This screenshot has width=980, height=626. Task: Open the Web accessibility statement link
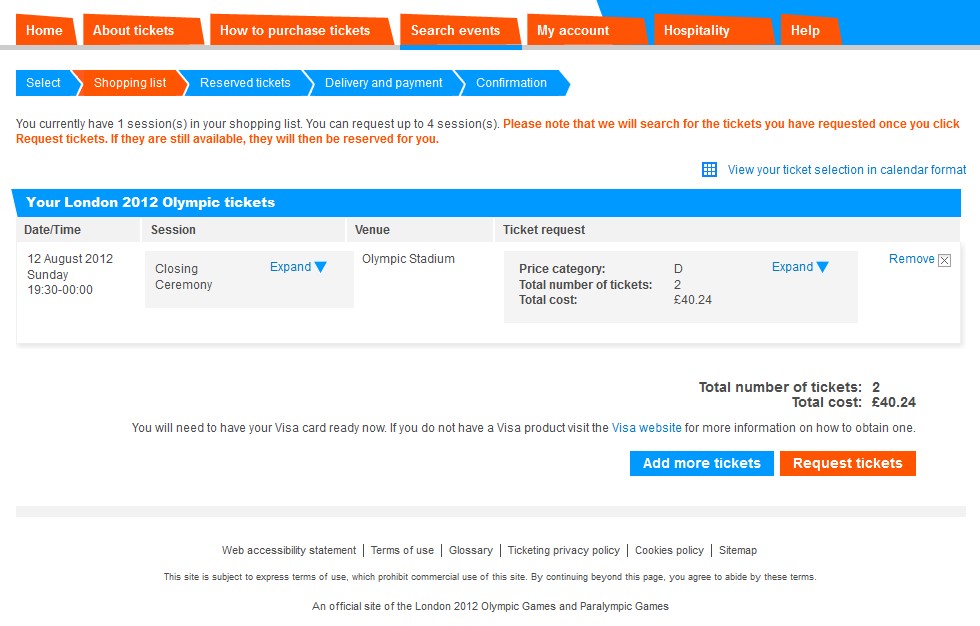click(289, 550)
